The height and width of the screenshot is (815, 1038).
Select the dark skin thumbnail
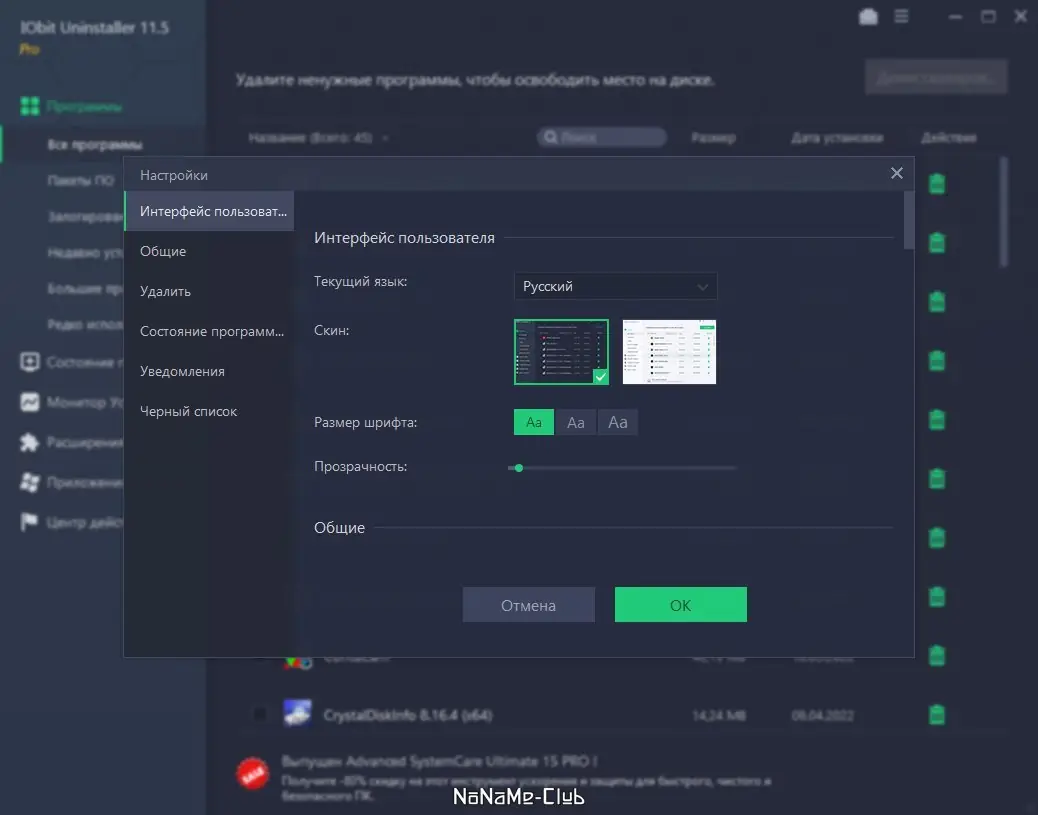point(561,352)
